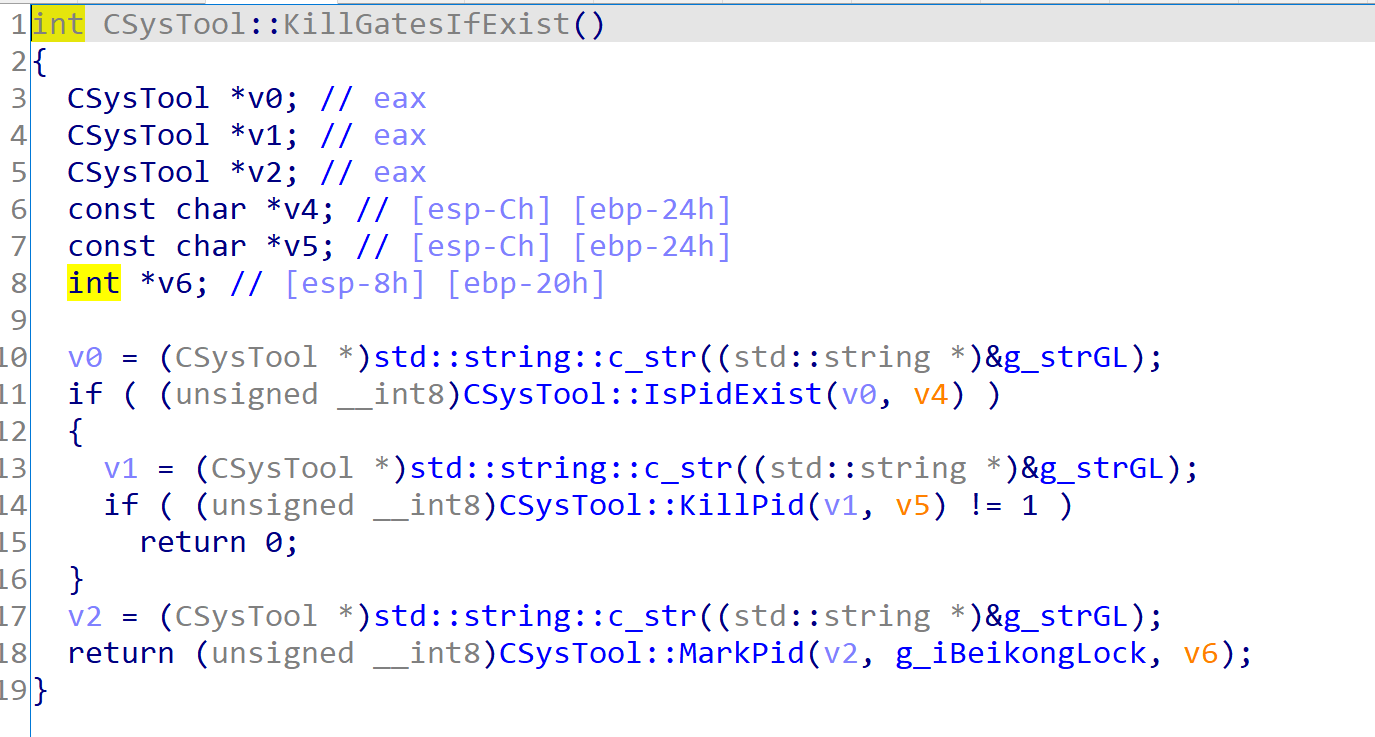This screenshot has width=1375, height=737.
Task: Open the CSysTool::IsPidExist call
Action: coord(643,394)
